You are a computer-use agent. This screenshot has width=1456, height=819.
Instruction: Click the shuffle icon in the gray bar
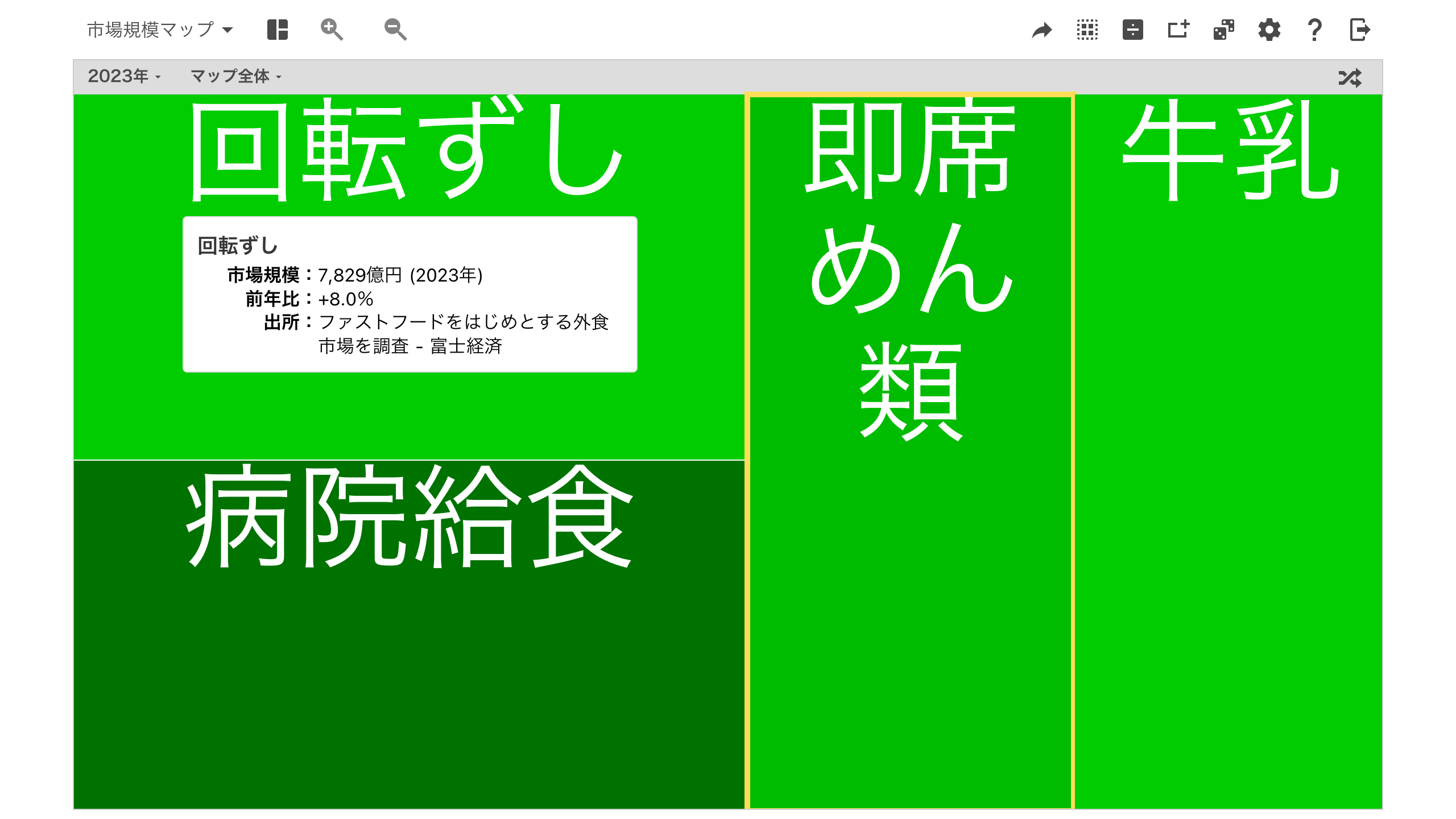tap(1350, 77)
